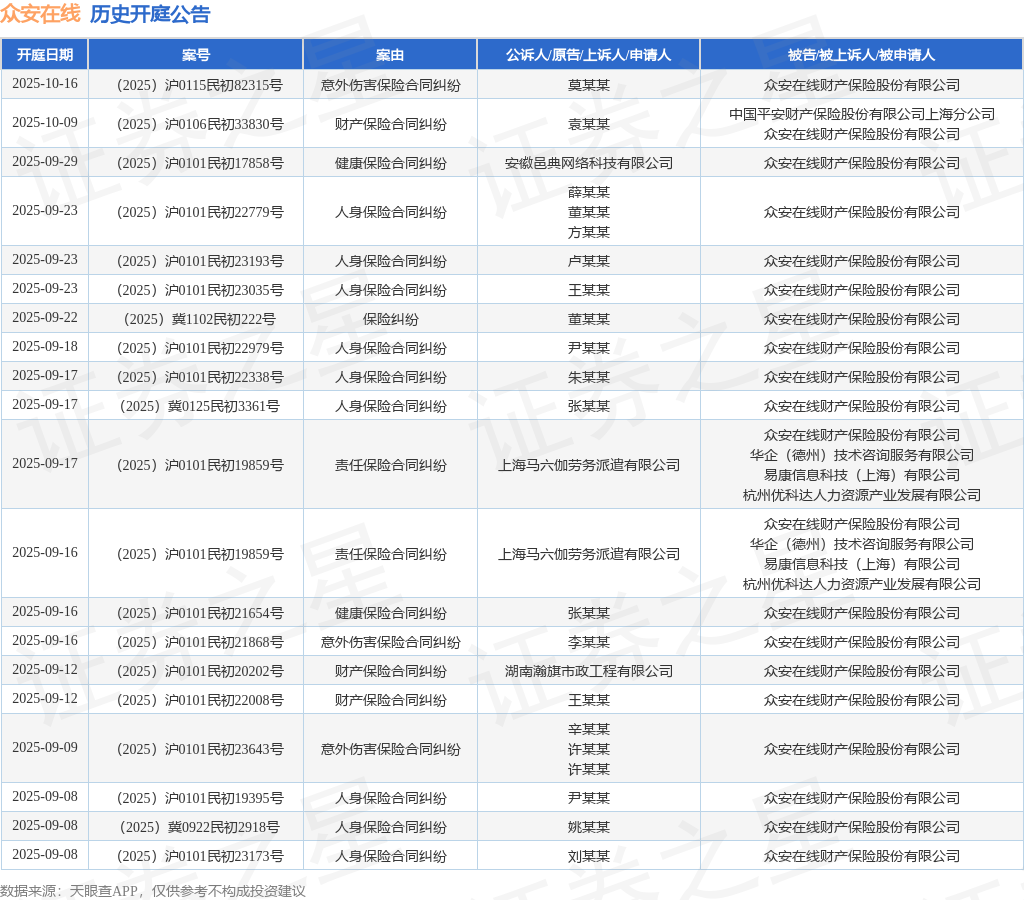Click 湖南瀚旗市政工程有限公司
The width and height of the screenshot is (1024, 900).
(x=588, y=671)
